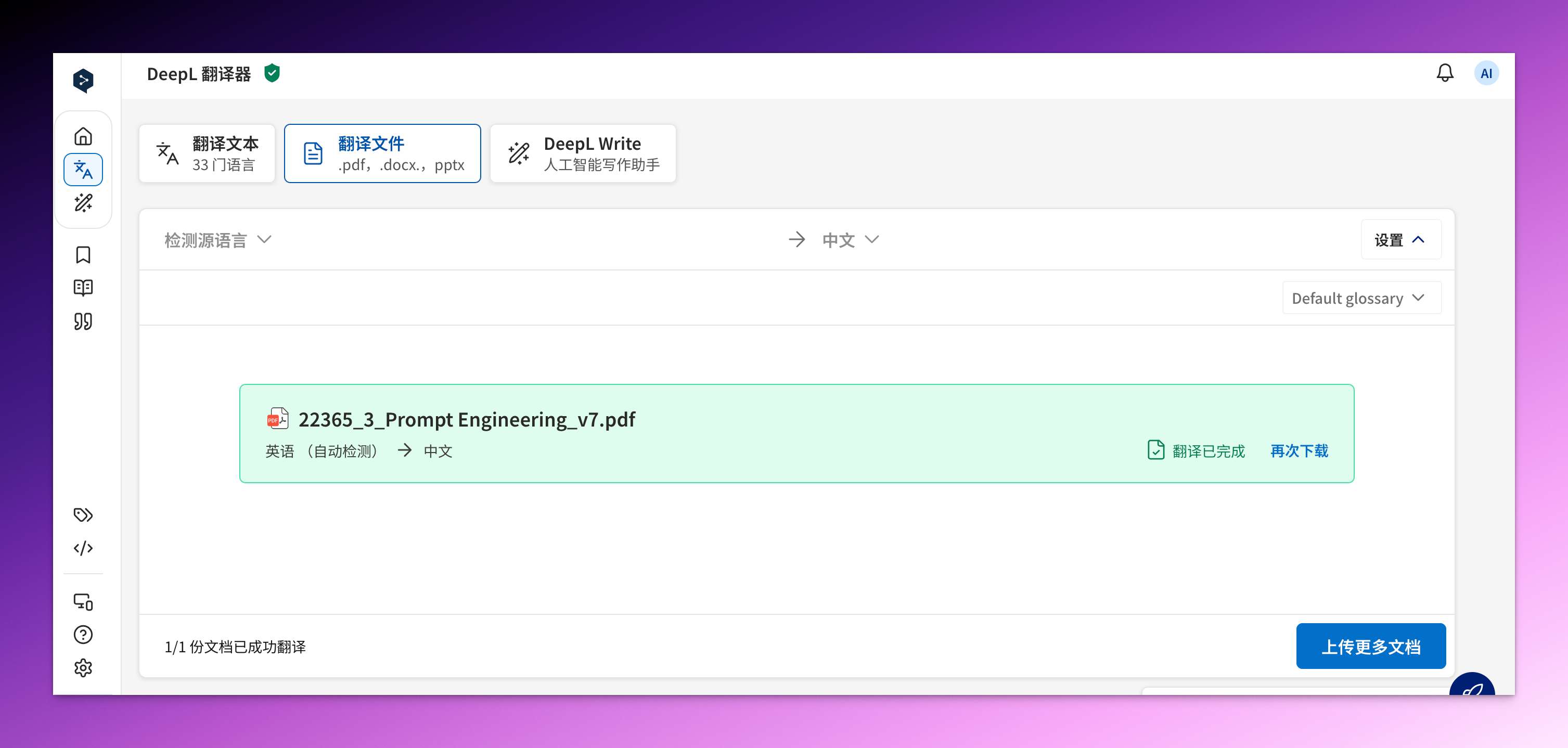Open the help question mark icon
Viewport: 1568px width, 748px height.
83,635
